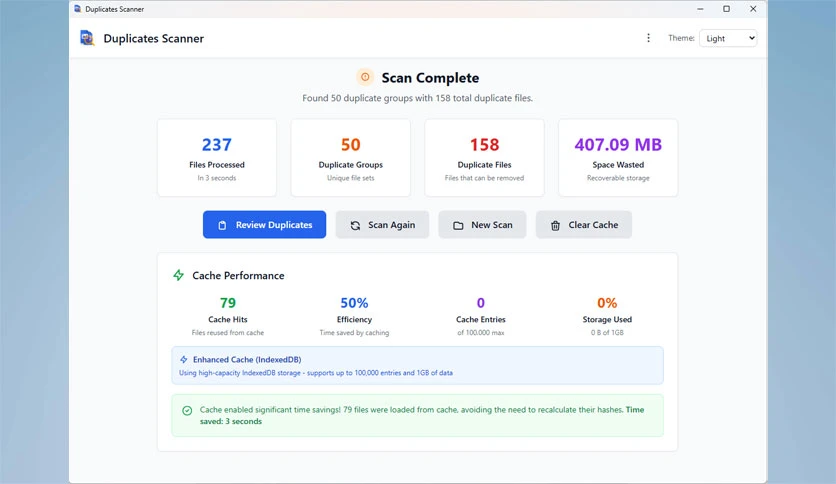836x484 pixels.
Task: Click the Scan Again button
Action: (x=382, y=224)
